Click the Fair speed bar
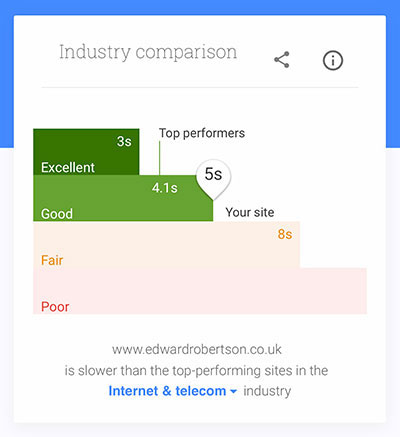400x437 pixels. click(166, 244)
